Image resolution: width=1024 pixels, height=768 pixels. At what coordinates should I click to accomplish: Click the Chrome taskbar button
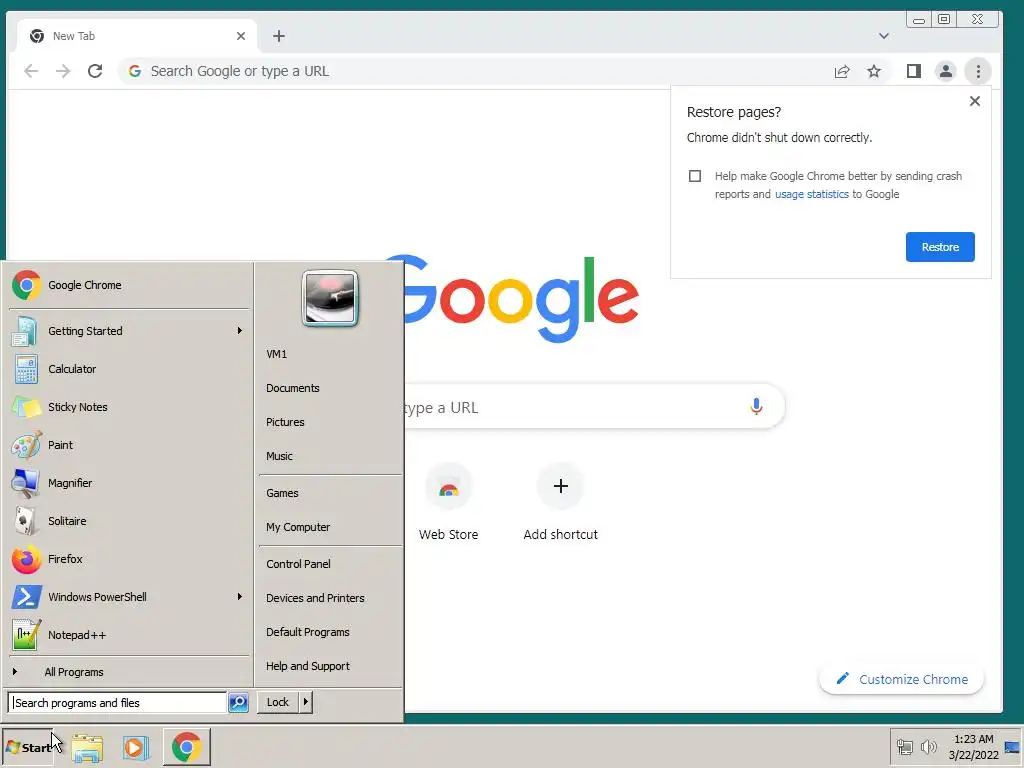click(x=186, y=747)
